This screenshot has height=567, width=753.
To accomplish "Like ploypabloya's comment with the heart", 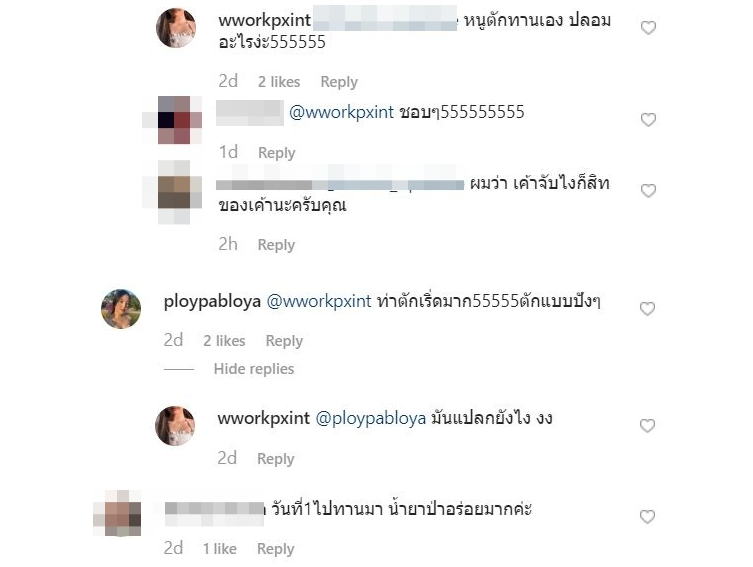I will (x=647, y=309).
